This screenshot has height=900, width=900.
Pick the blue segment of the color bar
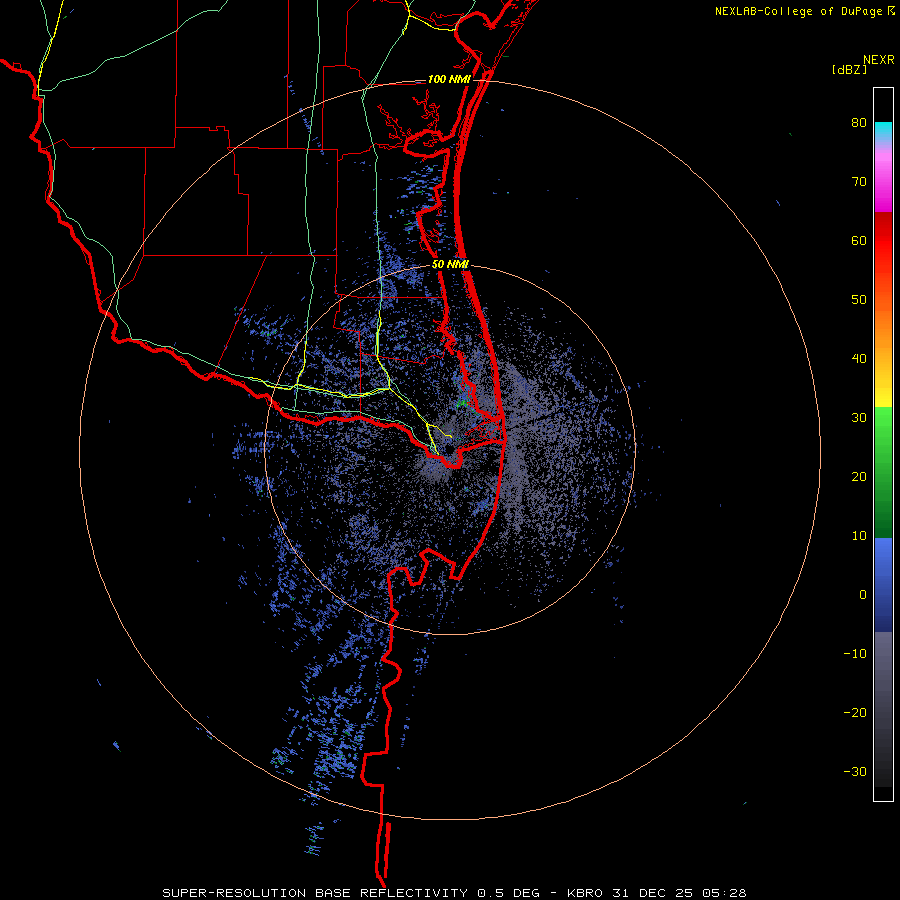click(883, 585)
